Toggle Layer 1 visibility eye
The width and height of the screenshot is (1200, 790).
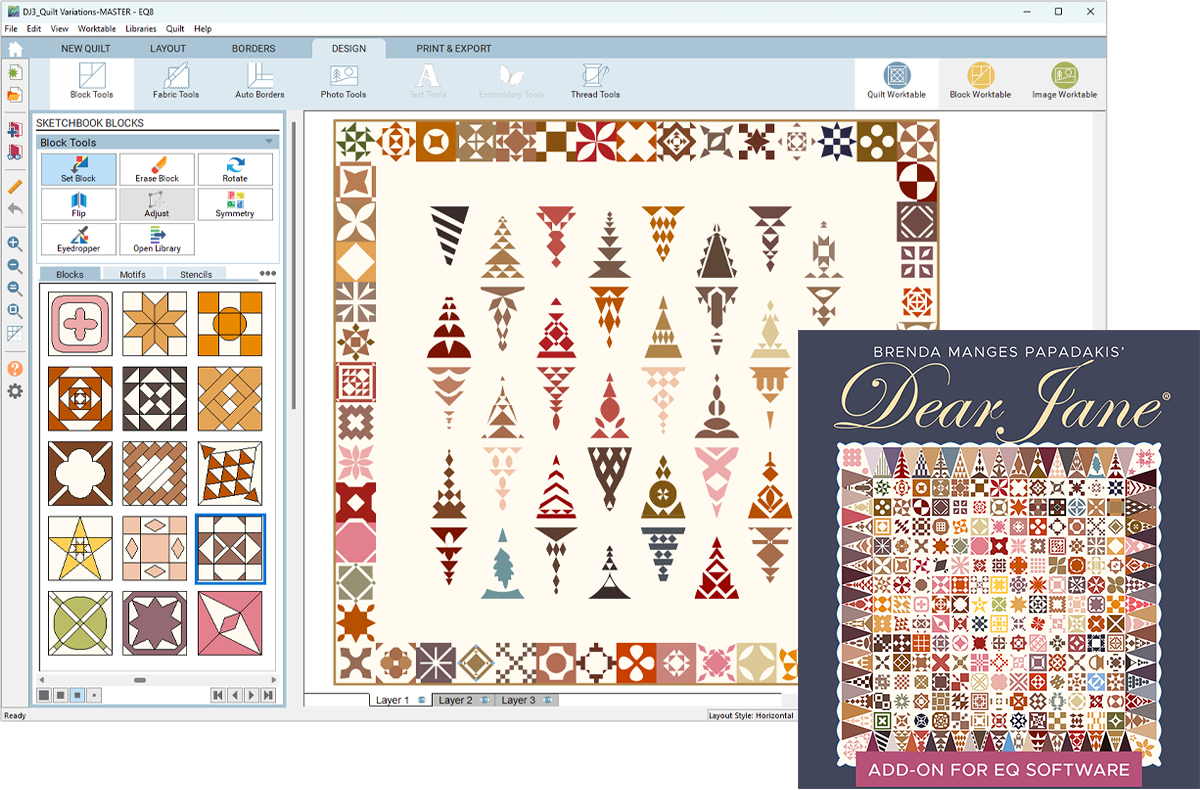[x=422, y=700]
